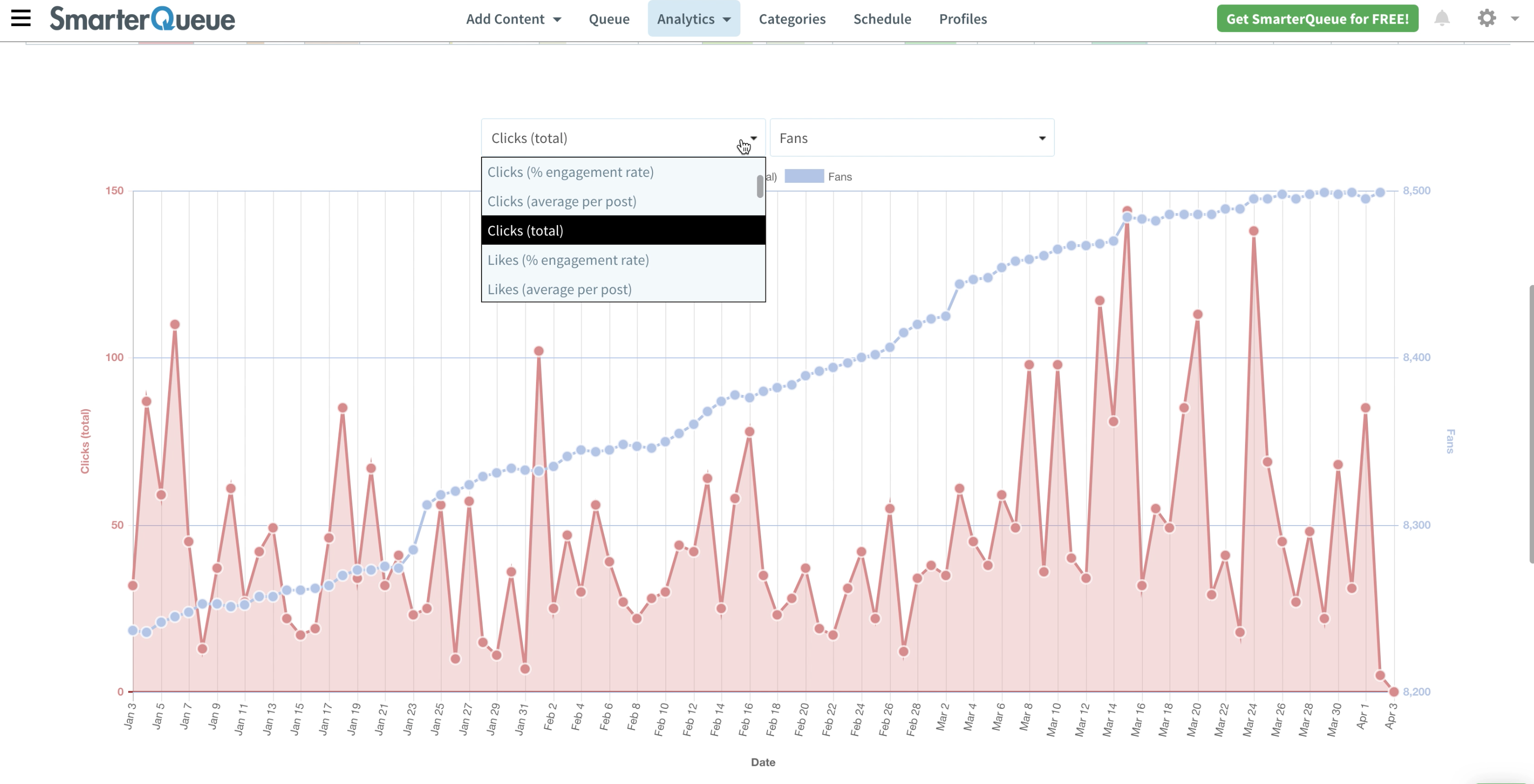The height and width of the screenshot is (784, 1534).
Task: Click the SmarterQueue logo
Action: click(x=142, y=19)
